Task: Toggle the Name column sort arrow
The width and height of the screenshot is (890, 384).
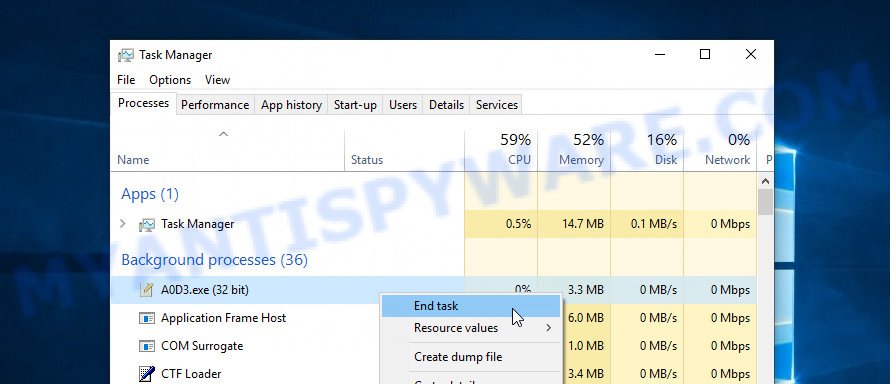Action: [224, 134]
